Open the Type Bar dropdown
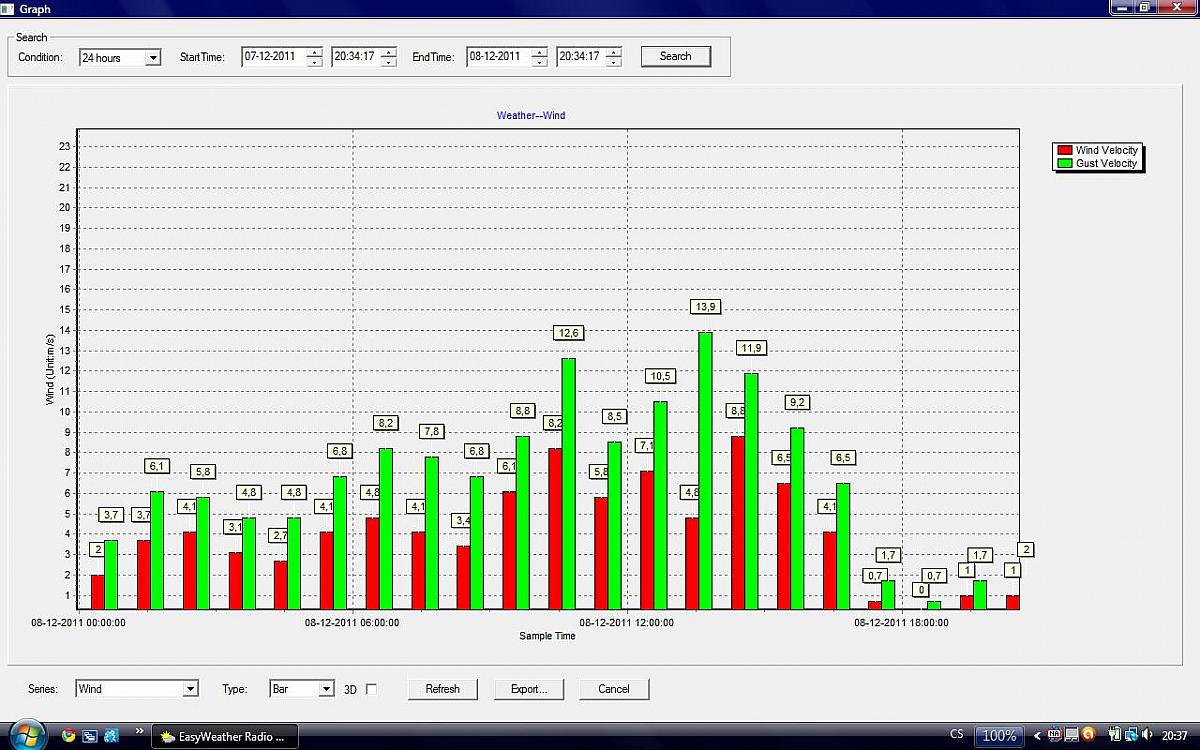The height and width of the screenshot is (750, 1200). coord(326,689)
